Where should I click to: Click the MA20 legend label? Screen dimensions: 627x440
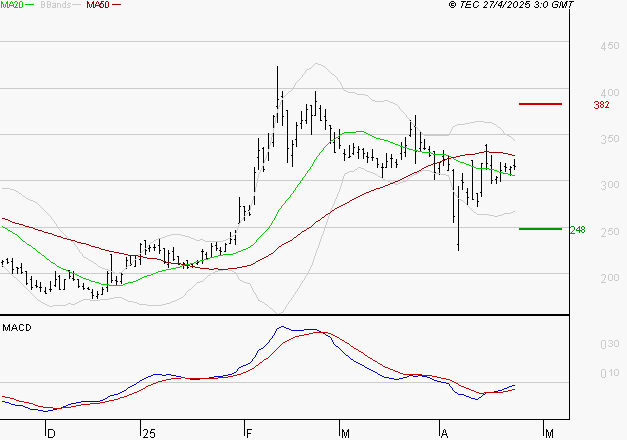12,5
